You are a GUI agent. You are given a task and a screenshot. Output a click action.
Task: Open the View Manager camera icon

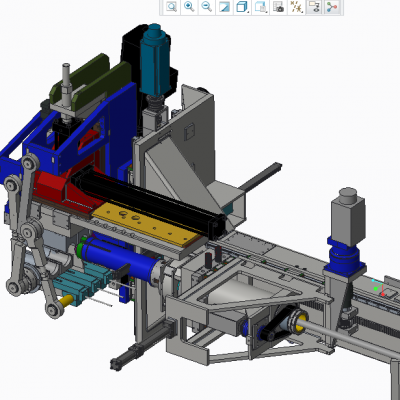(278, 7)
